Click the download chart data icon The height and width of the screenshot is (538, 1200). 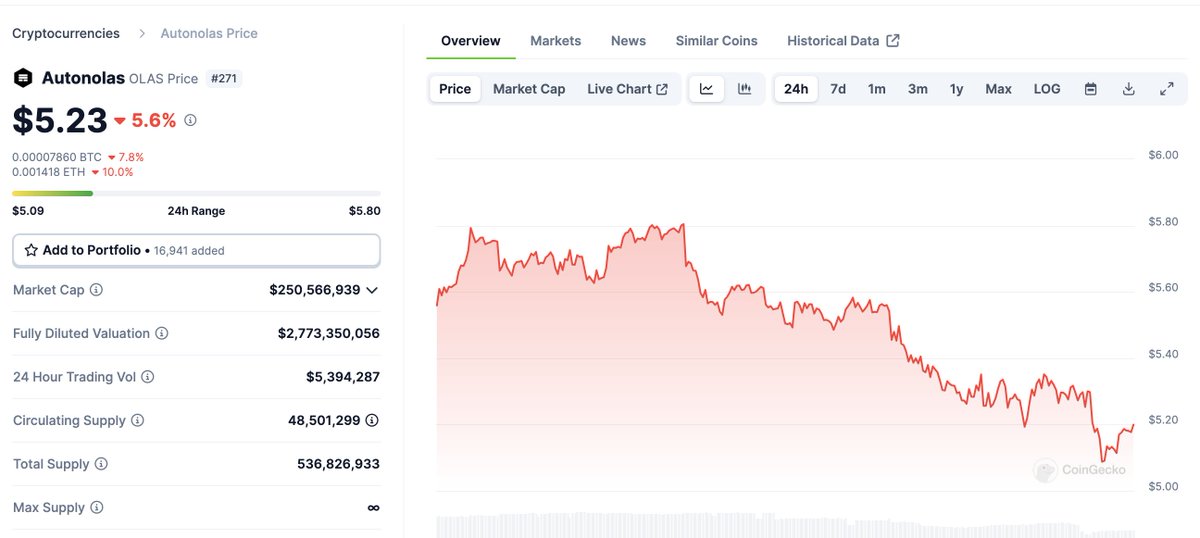click(1128, 89)
